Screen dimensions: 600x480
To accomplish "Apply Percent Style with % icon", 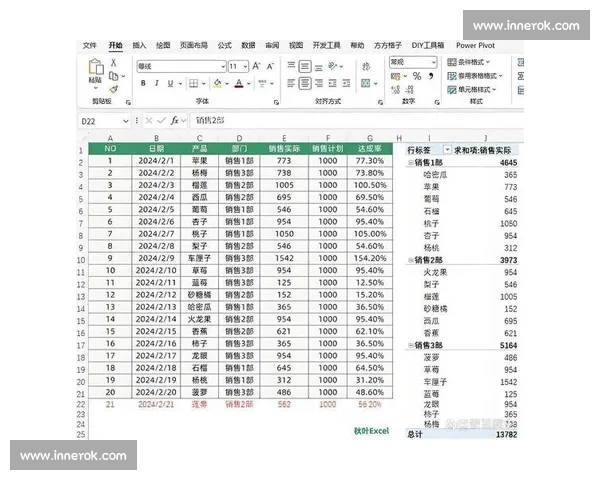I will [x=417, y=76].
